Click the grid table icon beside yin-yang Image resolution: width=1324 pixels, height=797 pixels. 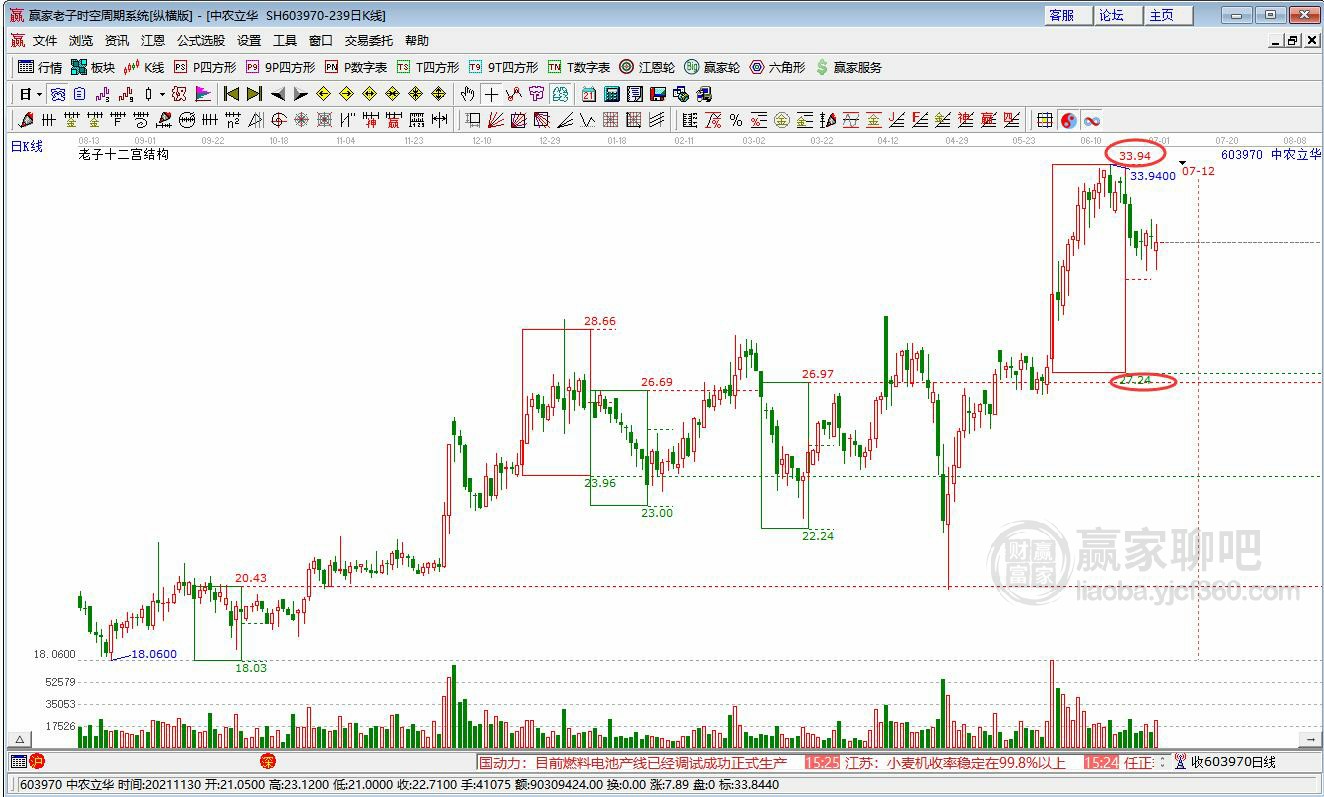pyautogui.click(x=1044, y=120)
